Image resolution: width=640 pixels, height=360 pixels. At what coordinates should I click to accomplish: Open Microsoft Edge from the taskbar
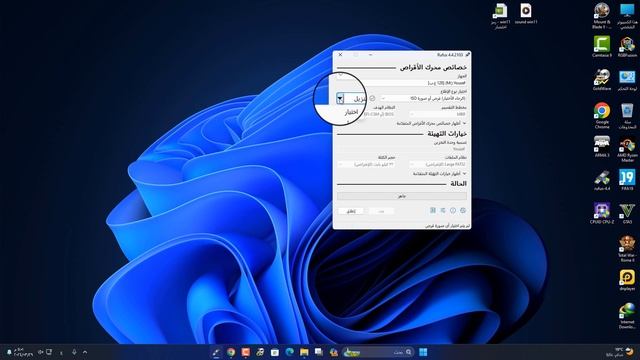[x=289, y=352]
